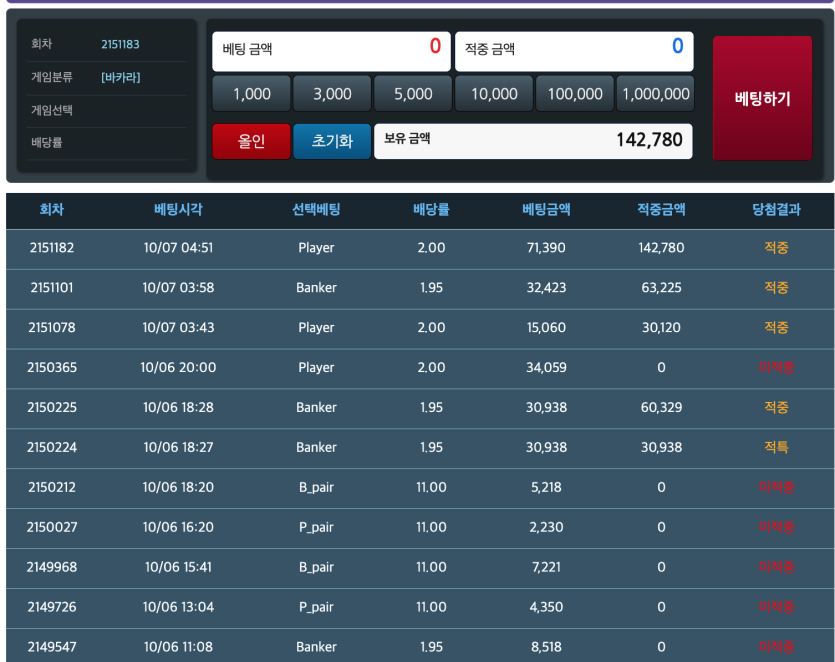The width and height of the screenshot is (835, 662).
Task: Click the [바카라] game category value
Action: click(x=121, y=77)
